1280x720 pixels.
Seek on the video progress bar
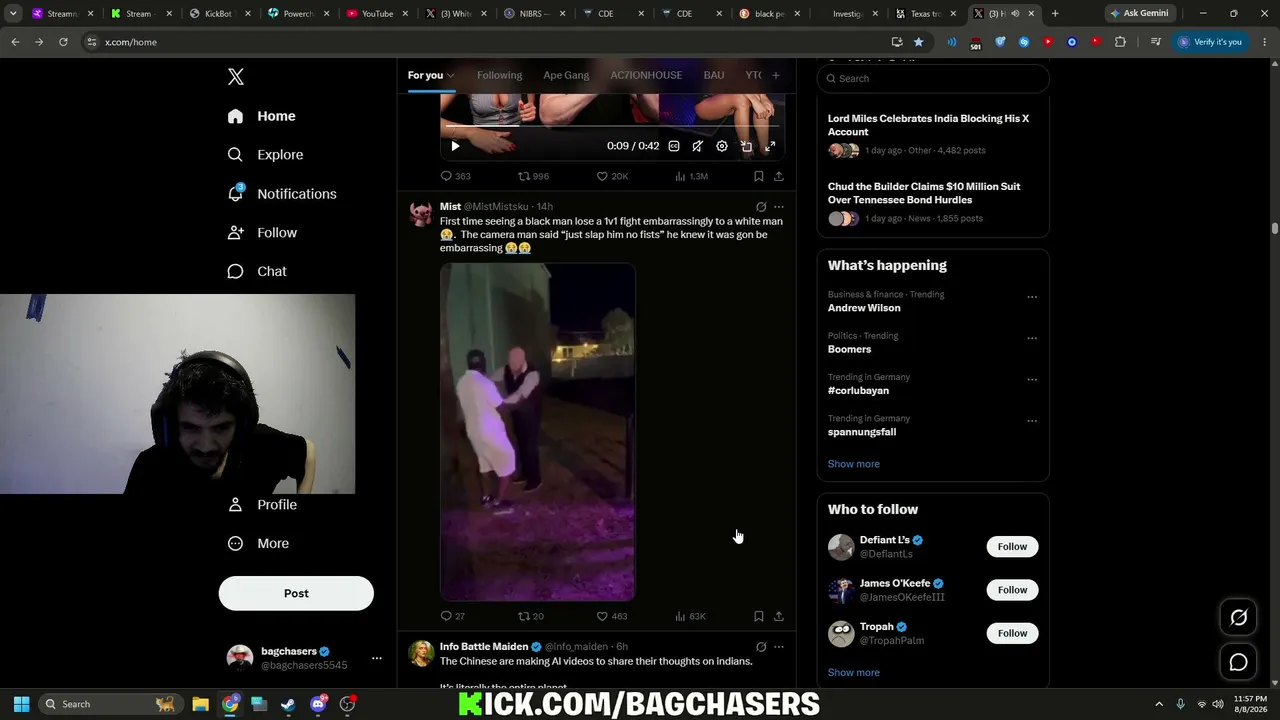click(x=612, y=127)
